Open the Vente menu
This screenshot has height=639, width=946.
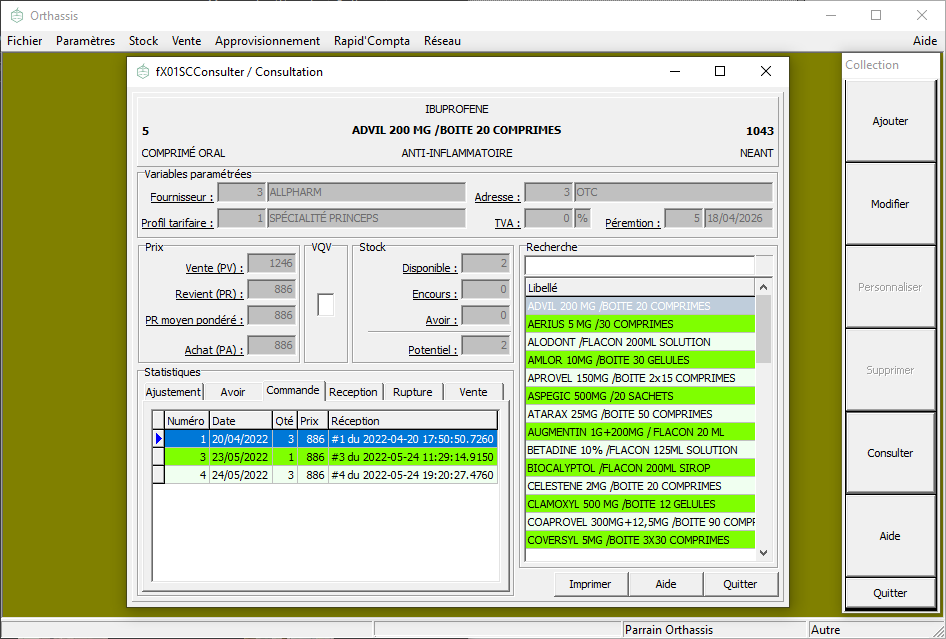tap(186, 41)
